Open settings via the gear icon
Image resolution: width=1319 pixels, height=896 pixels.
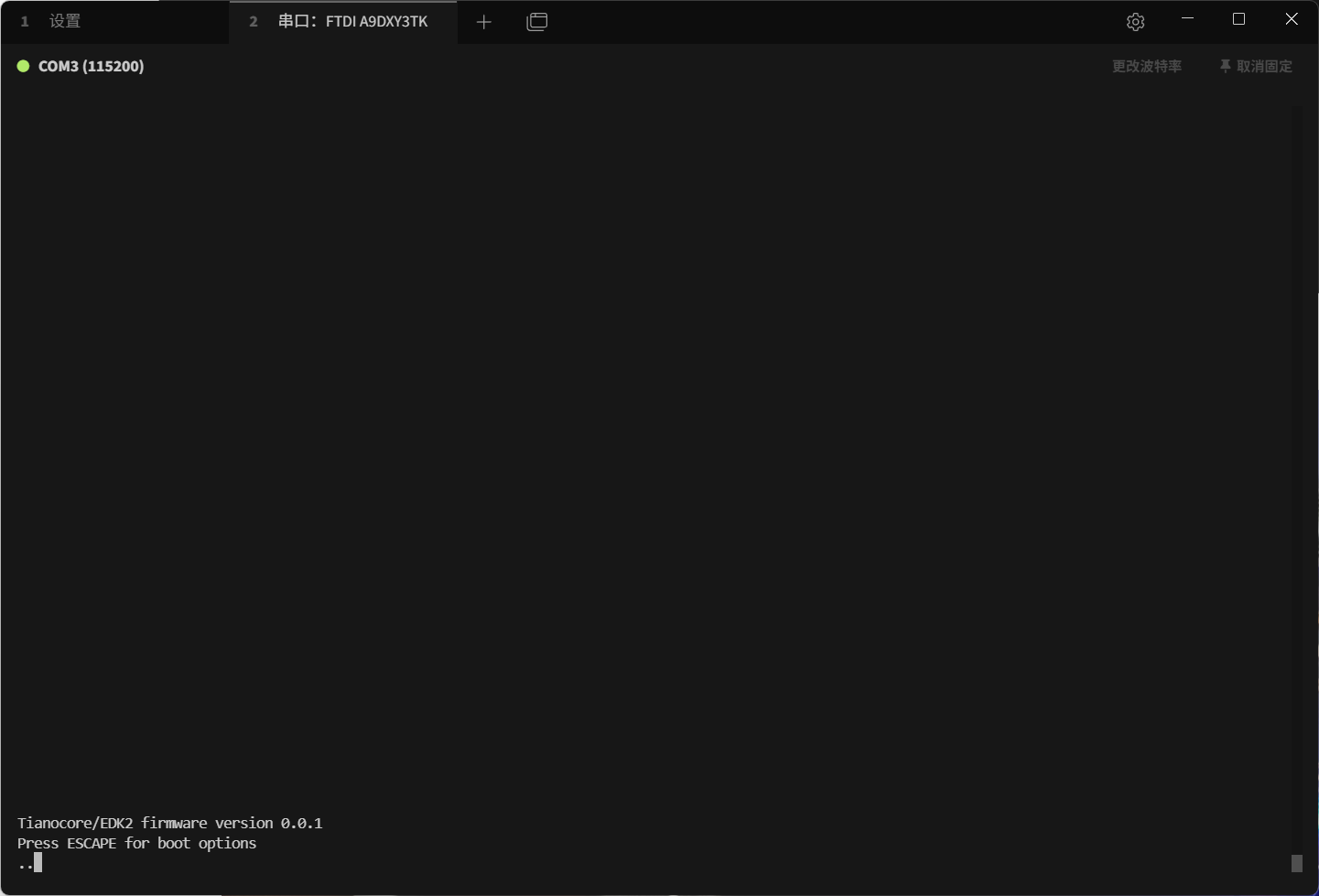pyautogui.click(x=1135, y=22)
